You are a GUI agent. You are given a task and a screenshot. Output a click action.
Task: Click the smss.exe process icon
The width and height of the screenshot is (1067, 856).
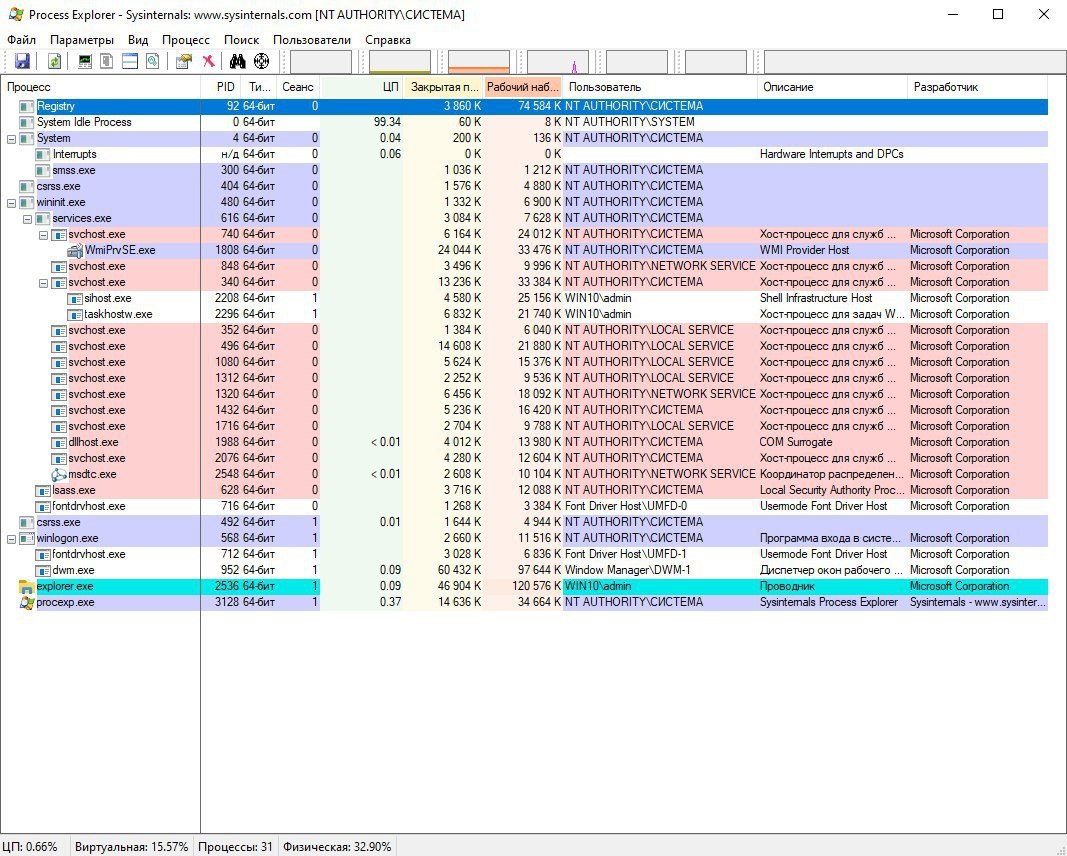coord(43,170)
